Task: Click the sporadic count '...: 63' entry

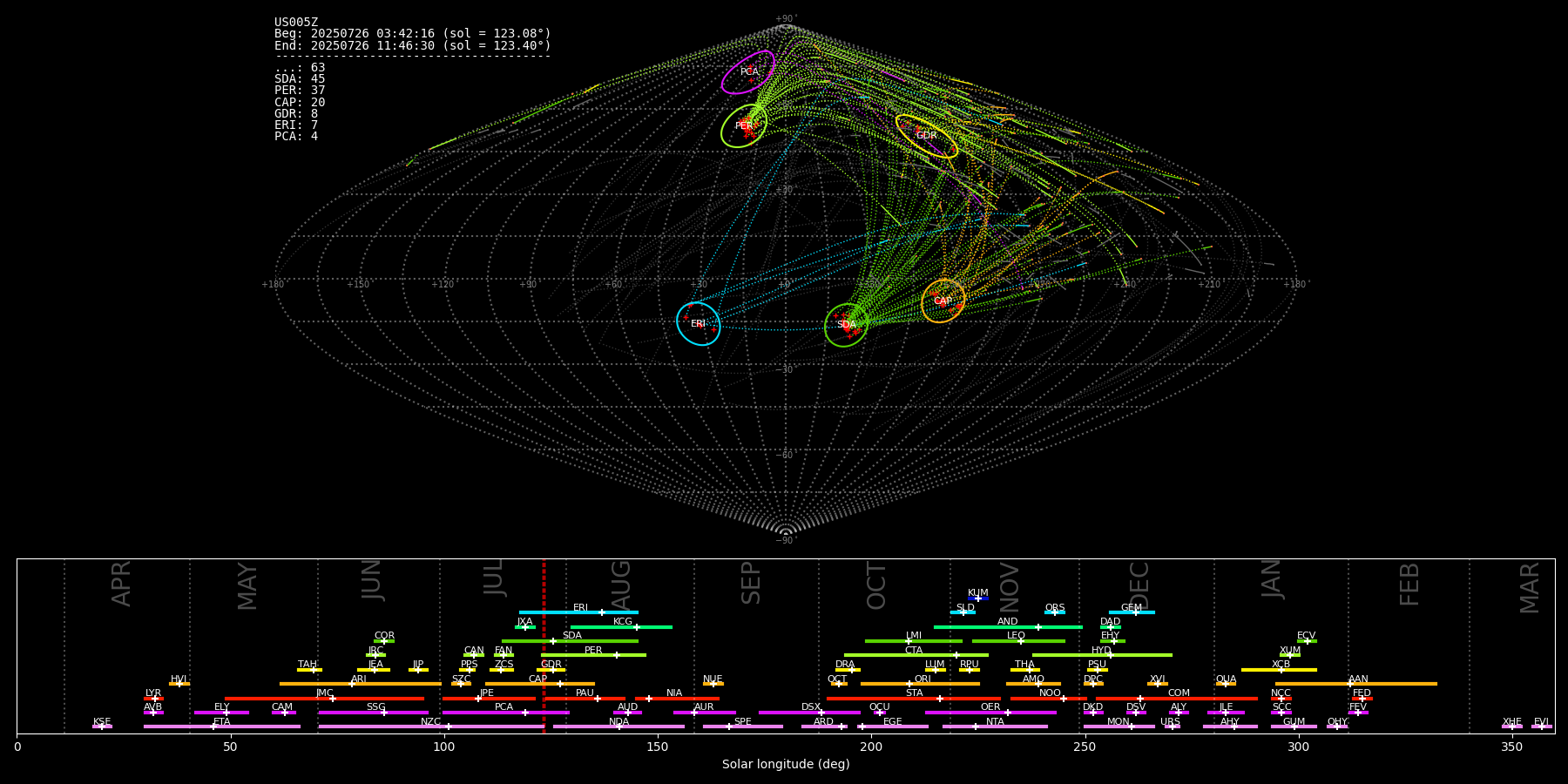Action: click(300, 67)
